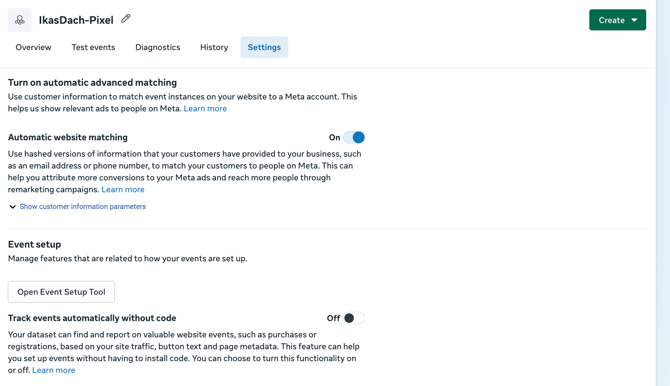Click the dataset pixel icon beside IkasDach-Pixel
Screen dimensions: 670x386
coord(20,20)
